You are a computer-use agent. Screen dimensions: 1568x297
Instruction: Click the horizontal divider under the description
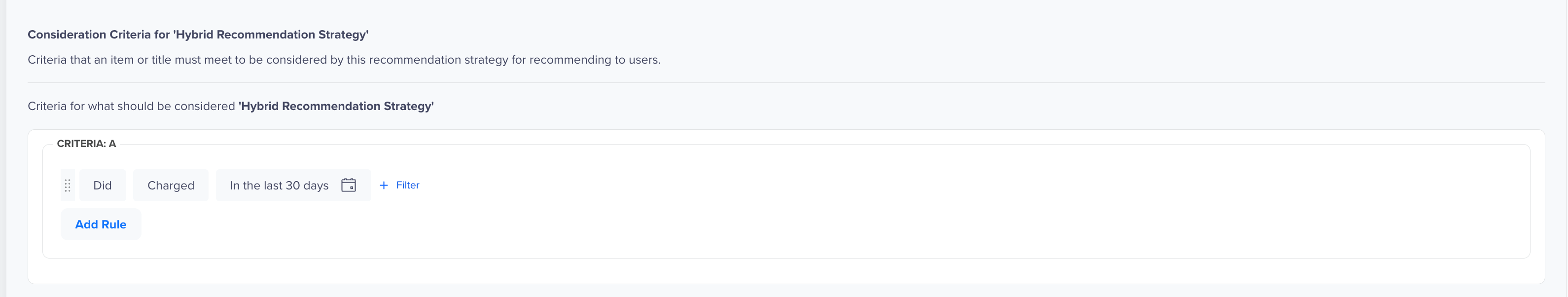[x=786, y=82]
